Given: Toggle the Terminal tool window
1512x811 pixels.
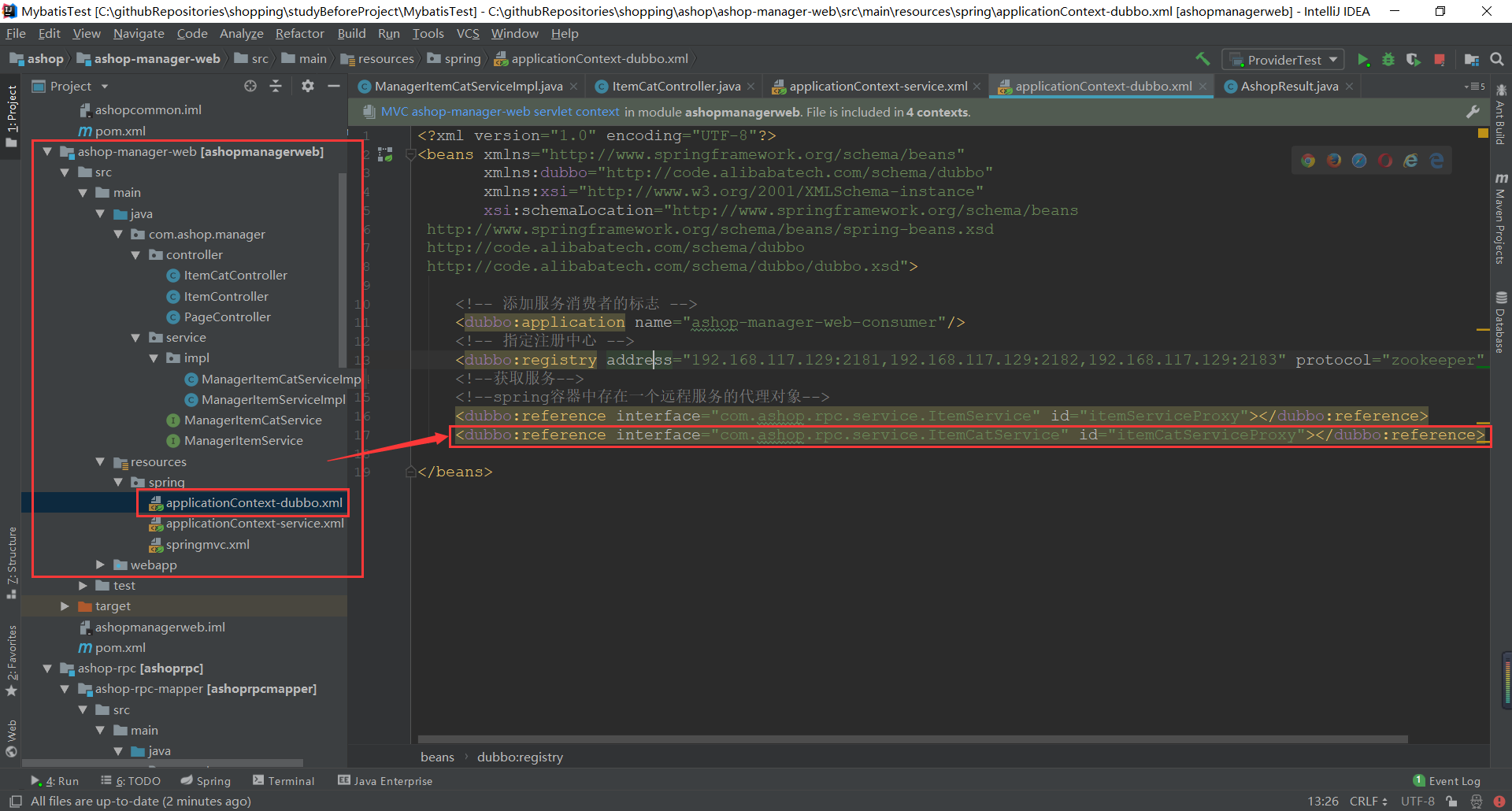Looking at the screenshot, I should point(283,781).
